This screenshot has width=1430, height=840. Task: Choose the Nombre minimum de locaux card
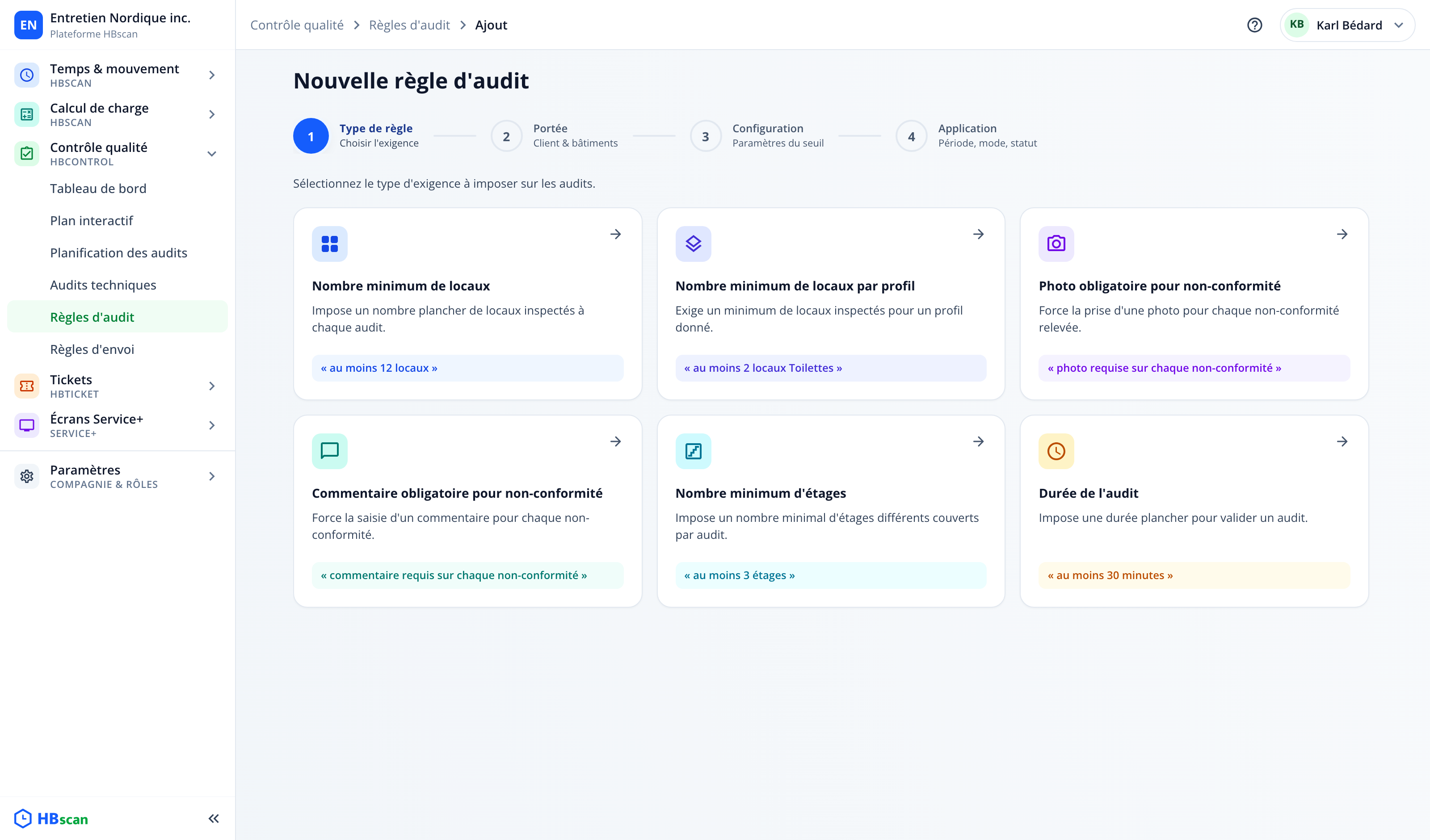pos(467,304)
